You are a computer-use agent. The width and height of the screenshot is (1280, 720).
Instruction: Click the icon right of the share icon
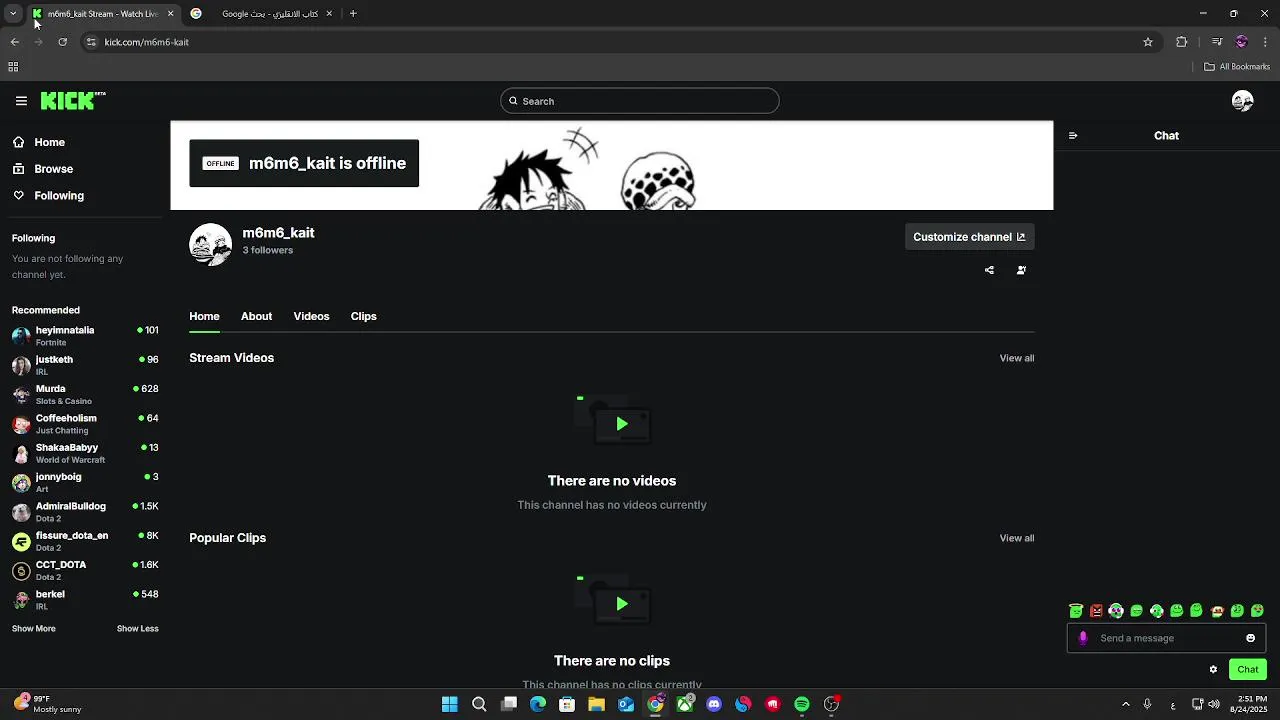pos(1021,270)
